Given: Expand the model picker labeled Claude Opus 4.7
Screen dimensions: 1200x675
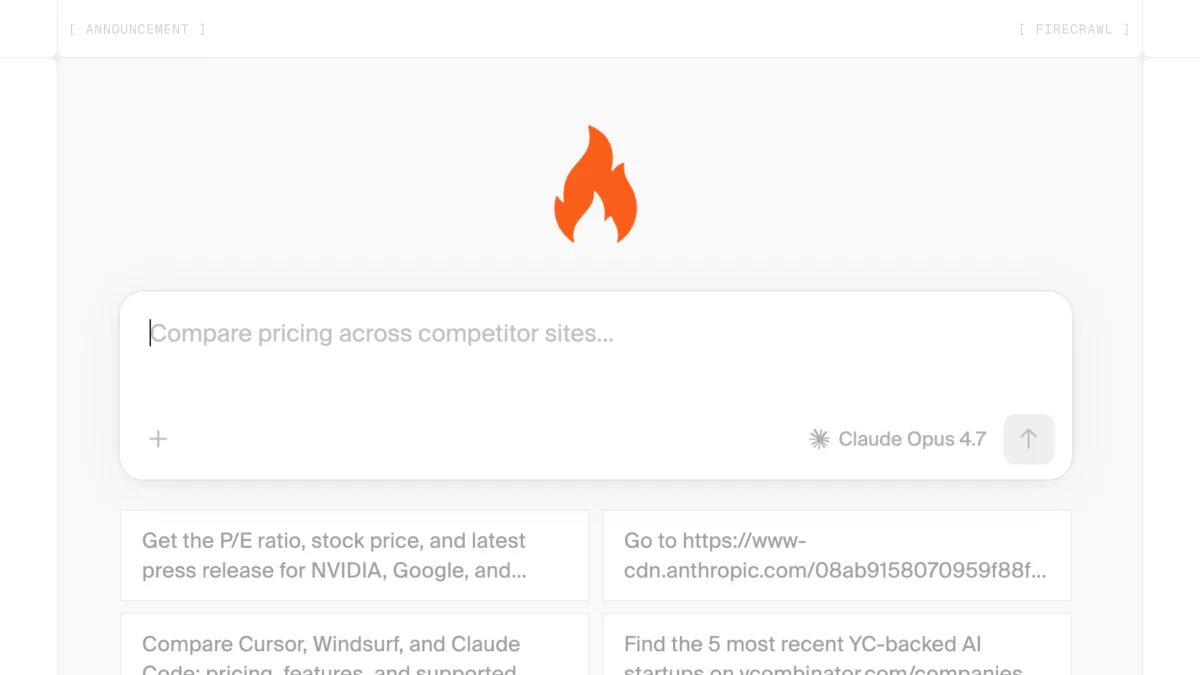Looking at the screenshot, I should coord(898,439).
